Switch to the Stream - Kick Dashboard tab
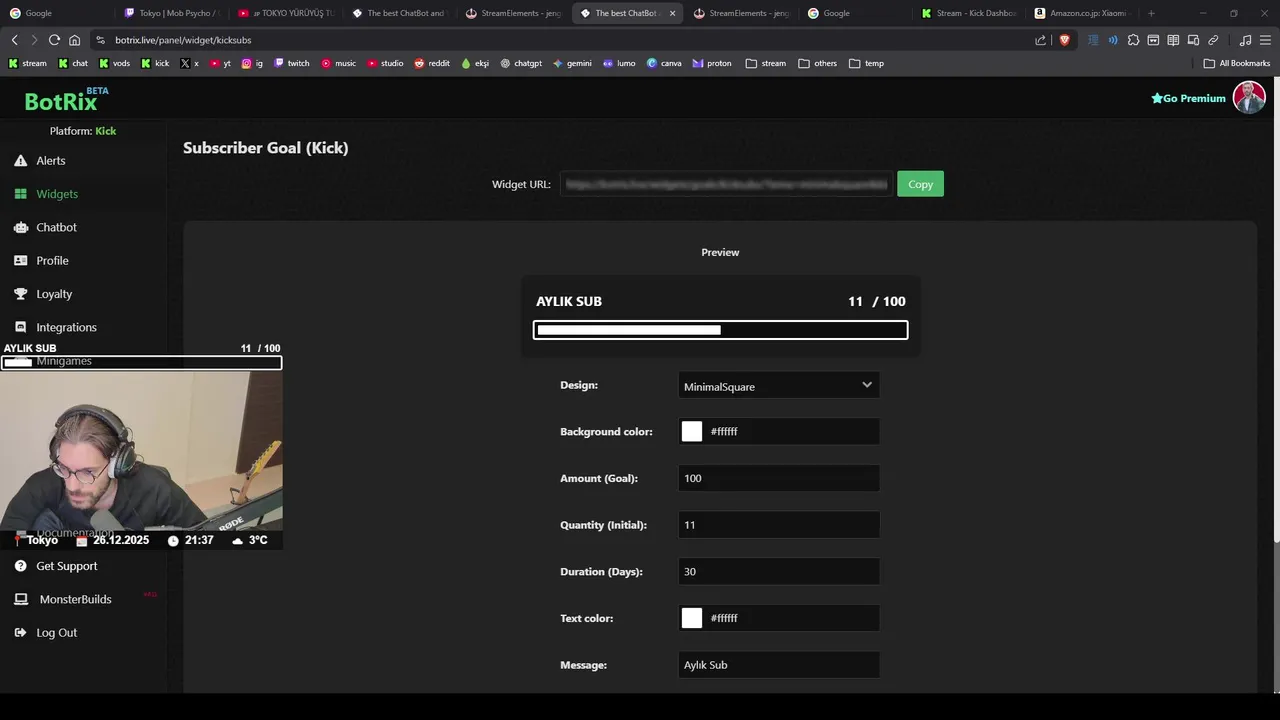 coord(969,13)
